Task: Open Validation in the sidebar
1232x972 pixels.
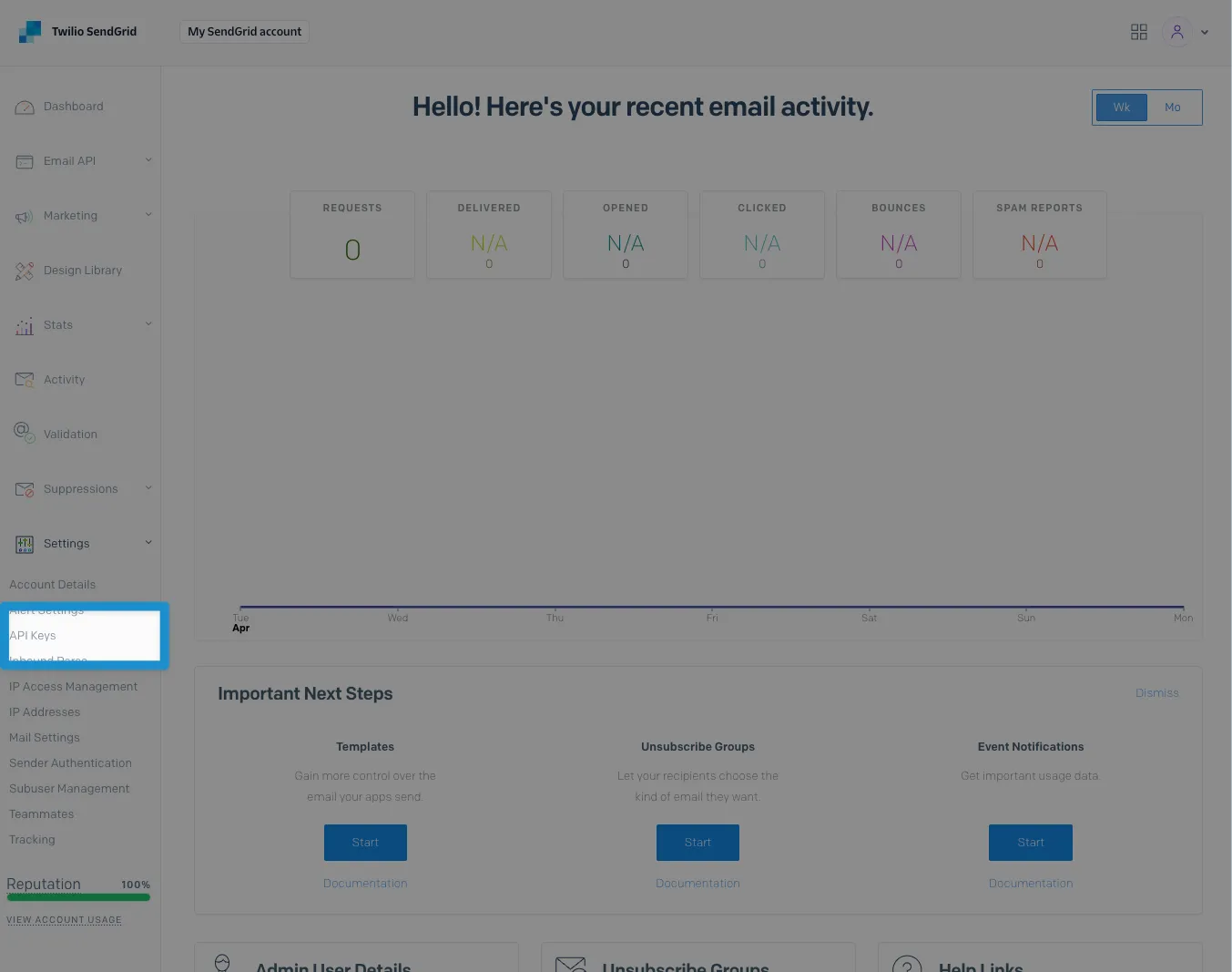Action: pos(70,435)
